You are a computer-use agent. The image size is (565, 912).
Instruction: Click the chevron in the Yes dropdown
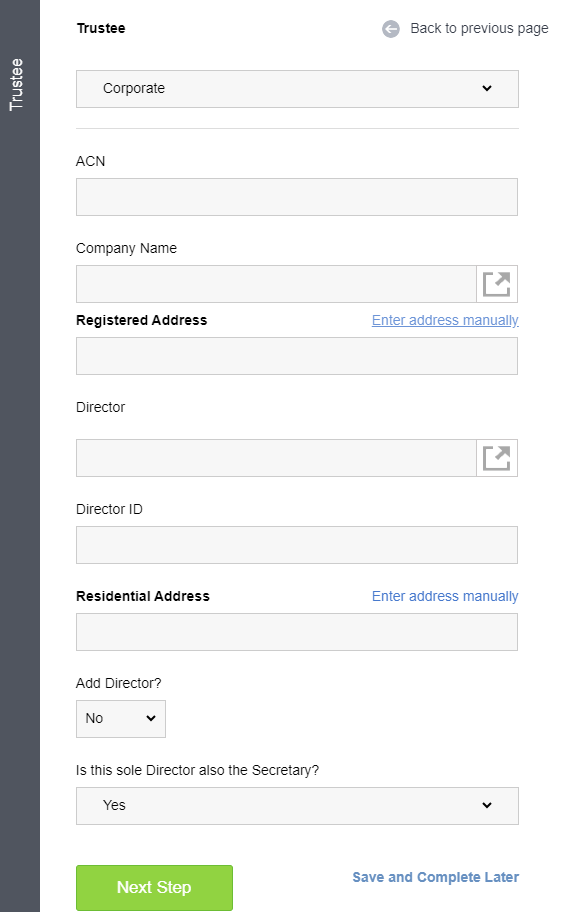coord(487,805)
